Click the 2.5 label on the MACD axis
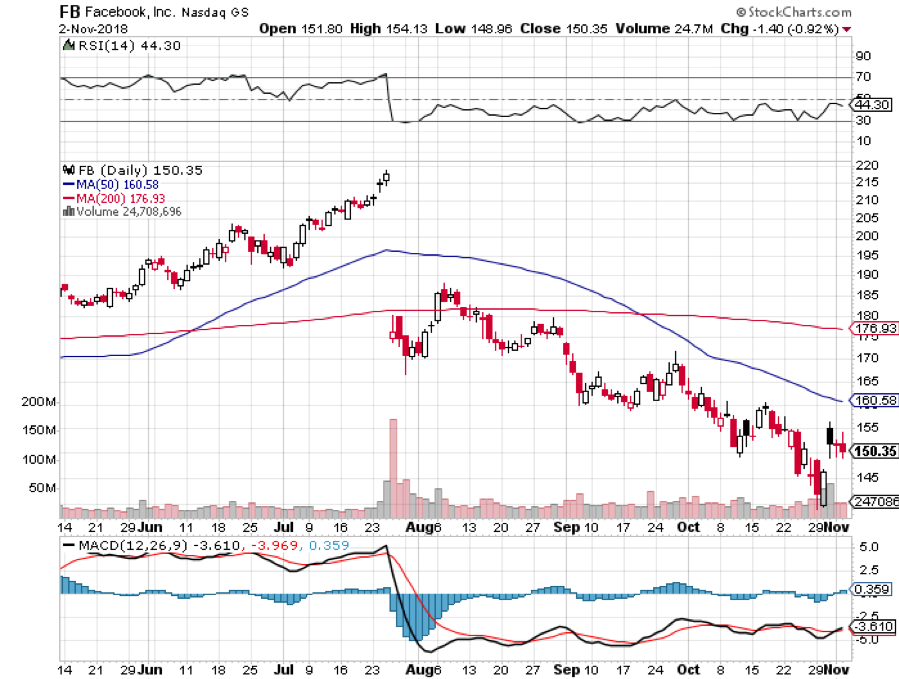Viewport: 899px width, 679px height. pos(868,569)
